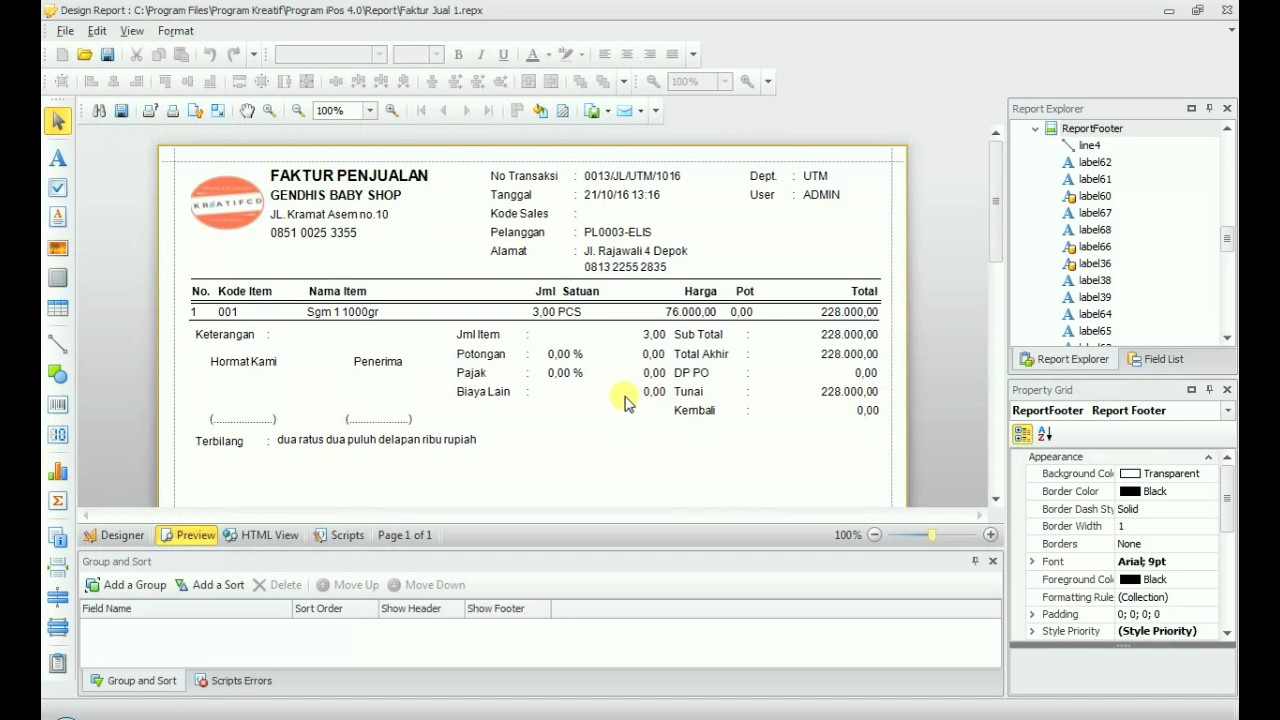
Task: Click the Export Document icon
Action: tap(591, 111)
